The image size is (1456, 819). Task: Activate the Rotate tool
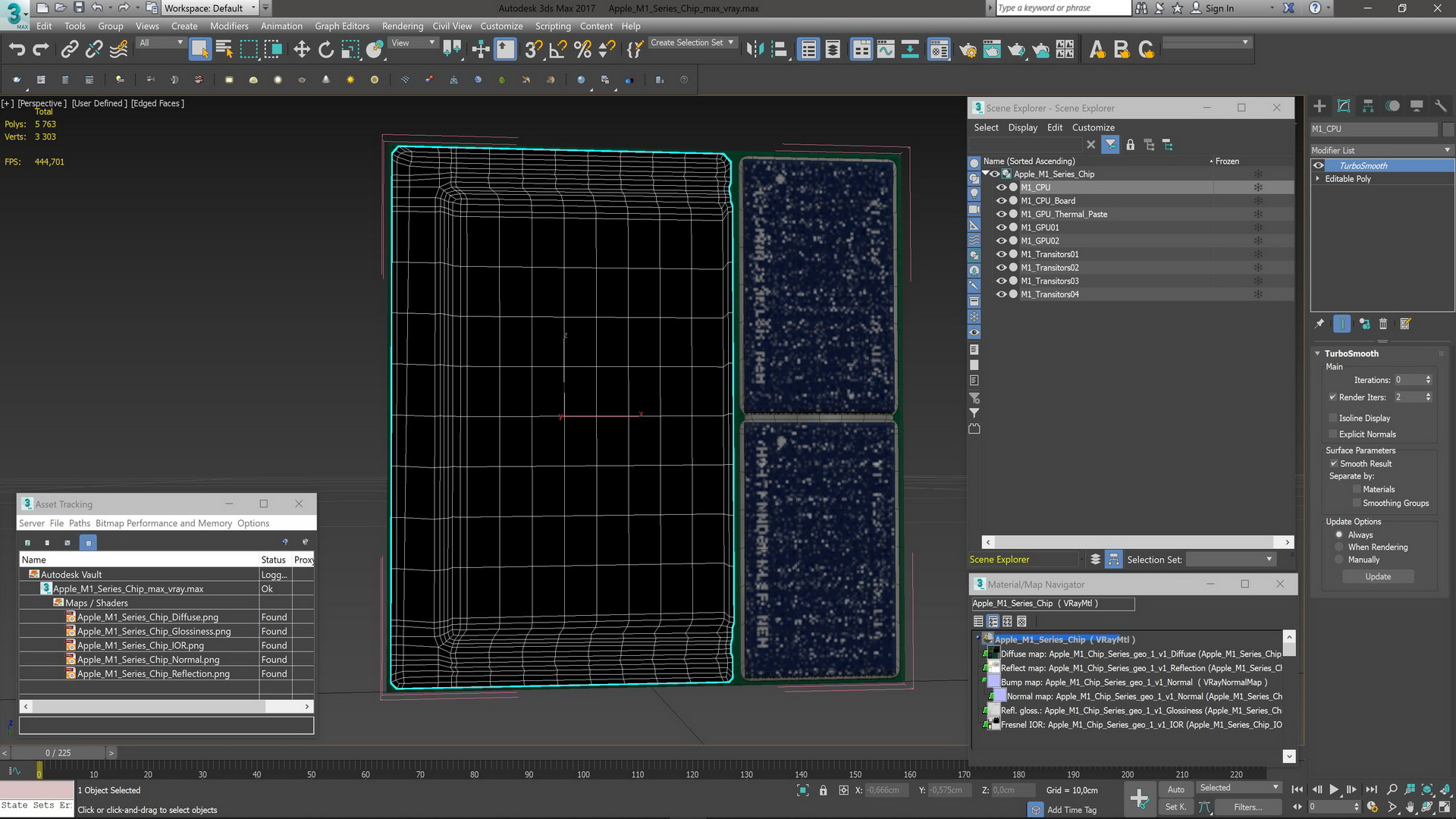tap(326, 50)
